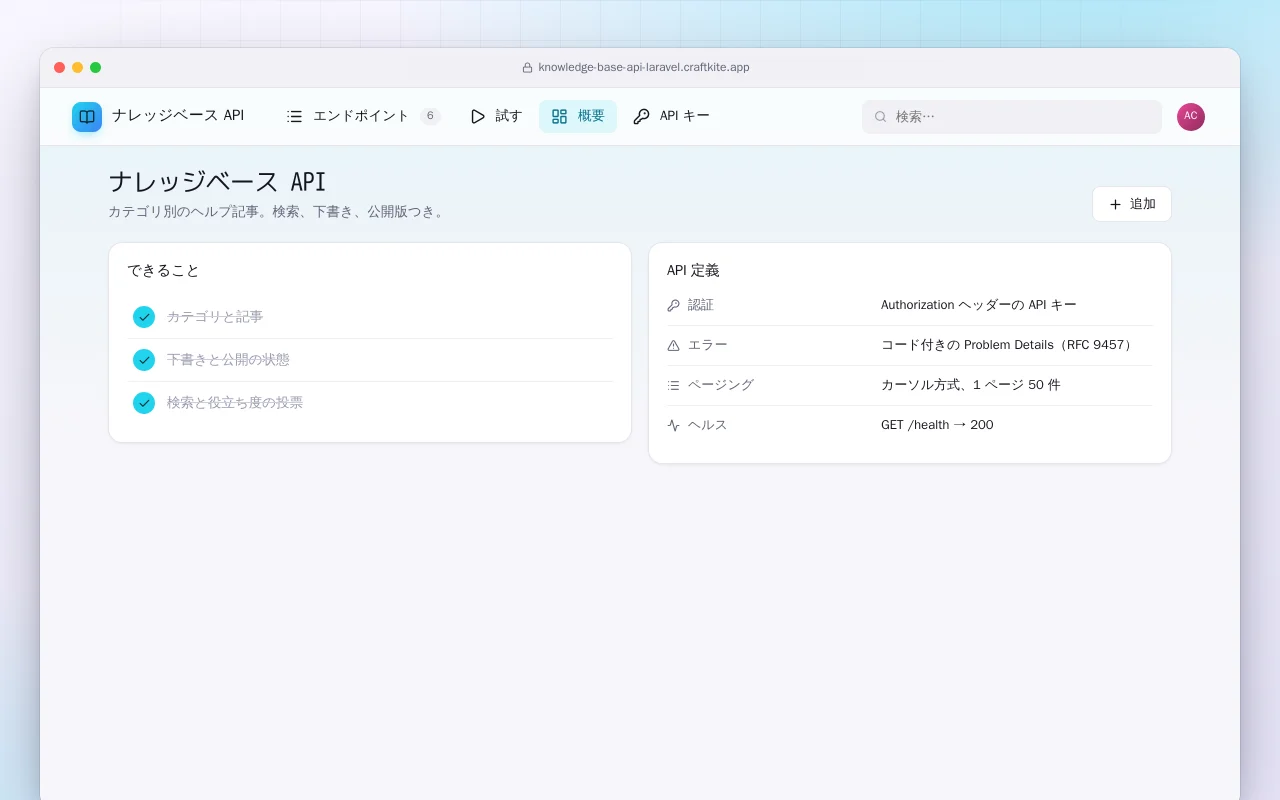Image resolution: width=1280 pixels, height=800 pixels.
Task: Toggle the 下書きと公開の状態 check circle
Action: [144, 360]
